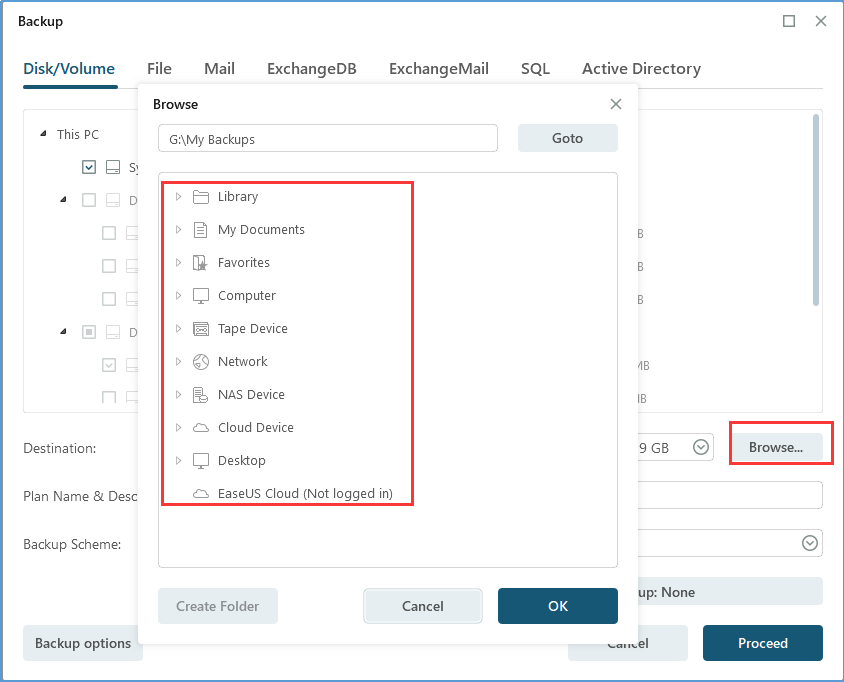Expand the Favorites node
844x682 pixels.
pyautogui.click(x=178, y=263)
